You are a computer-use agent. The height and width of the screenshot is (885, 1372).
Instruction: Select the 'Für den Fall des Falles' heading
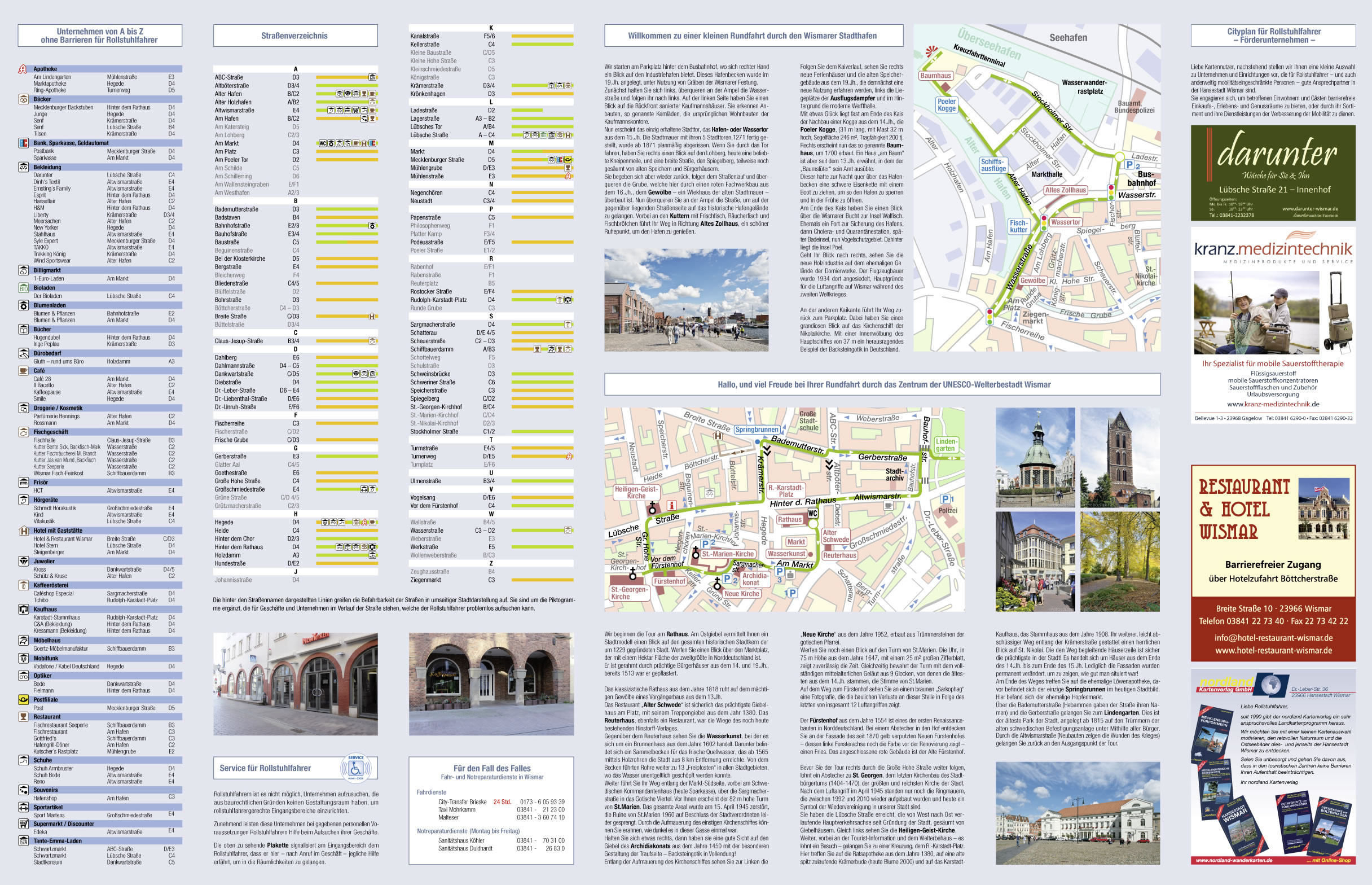[x=491, y=768]
